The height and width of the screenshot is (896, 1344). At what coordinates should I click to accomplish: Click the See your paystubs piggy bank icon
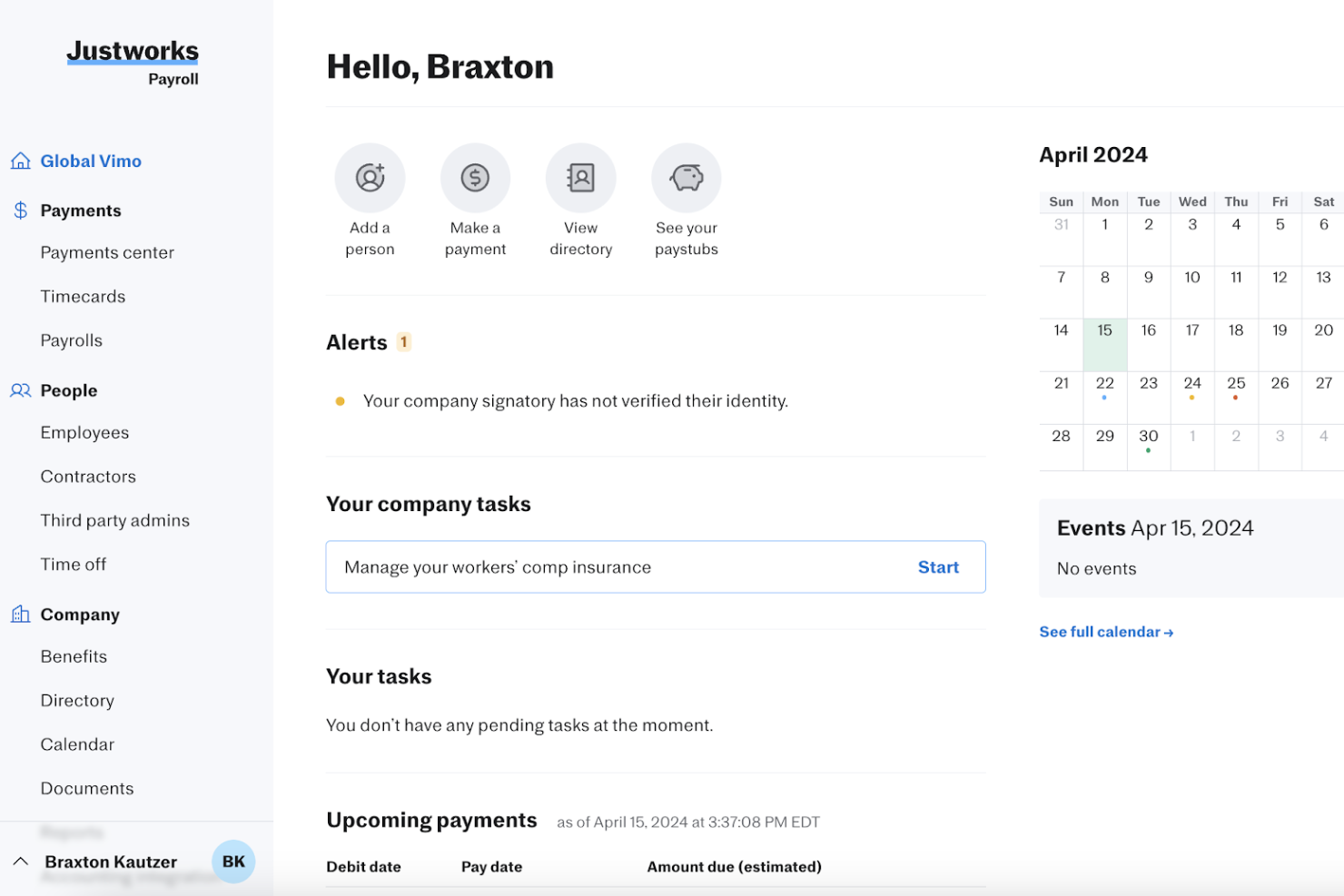(x=686, y=178)
